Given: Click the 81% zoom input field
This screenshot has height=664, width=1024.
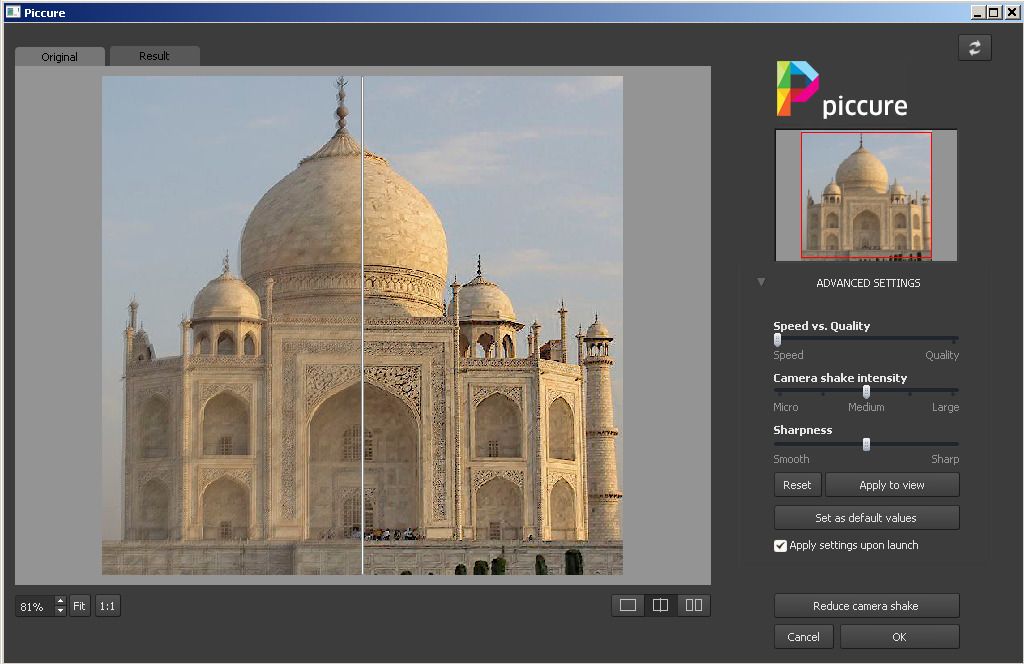Looking at the screenshot, I should 34,607.
